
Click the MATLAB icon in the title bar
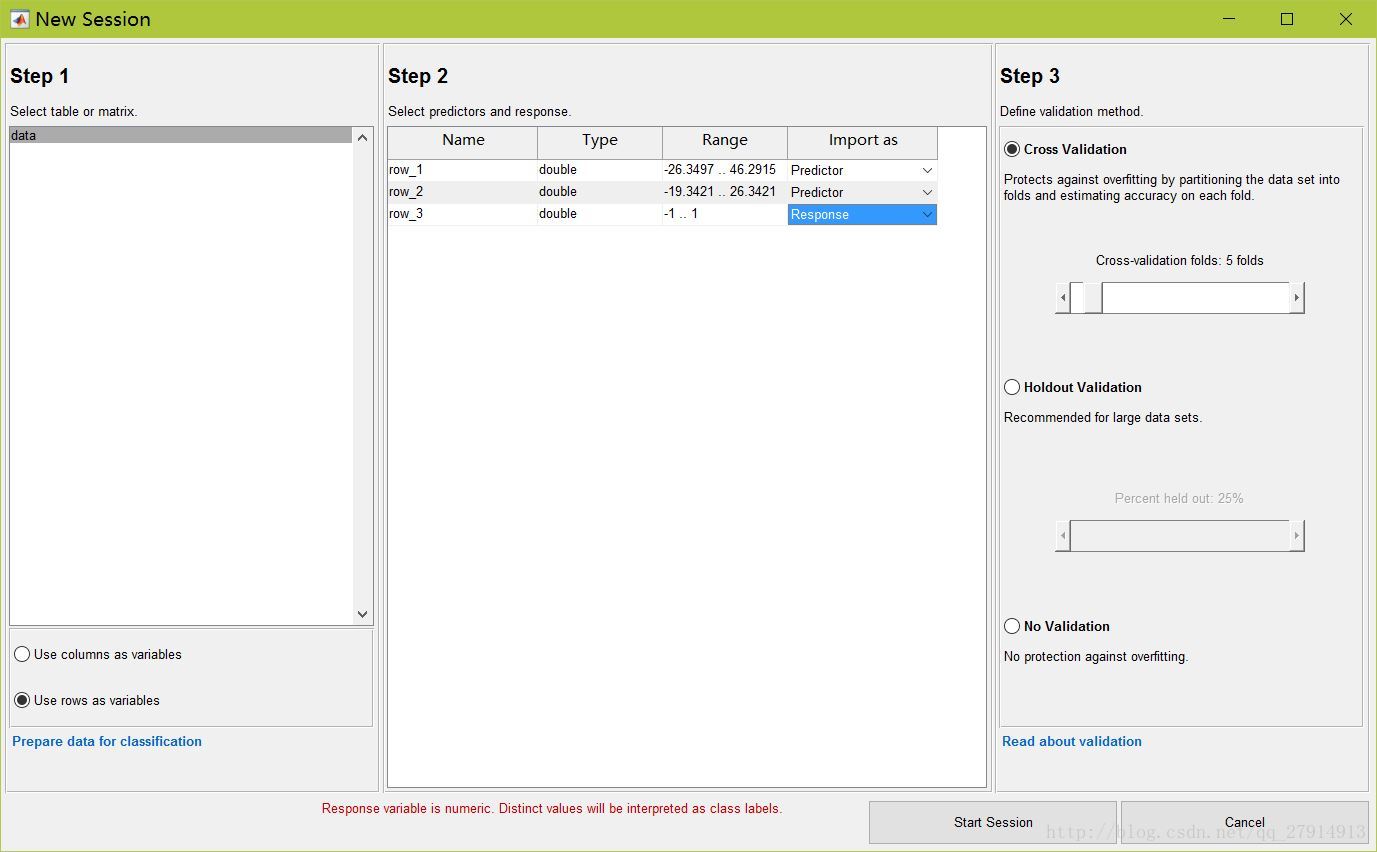click(19, 19)
